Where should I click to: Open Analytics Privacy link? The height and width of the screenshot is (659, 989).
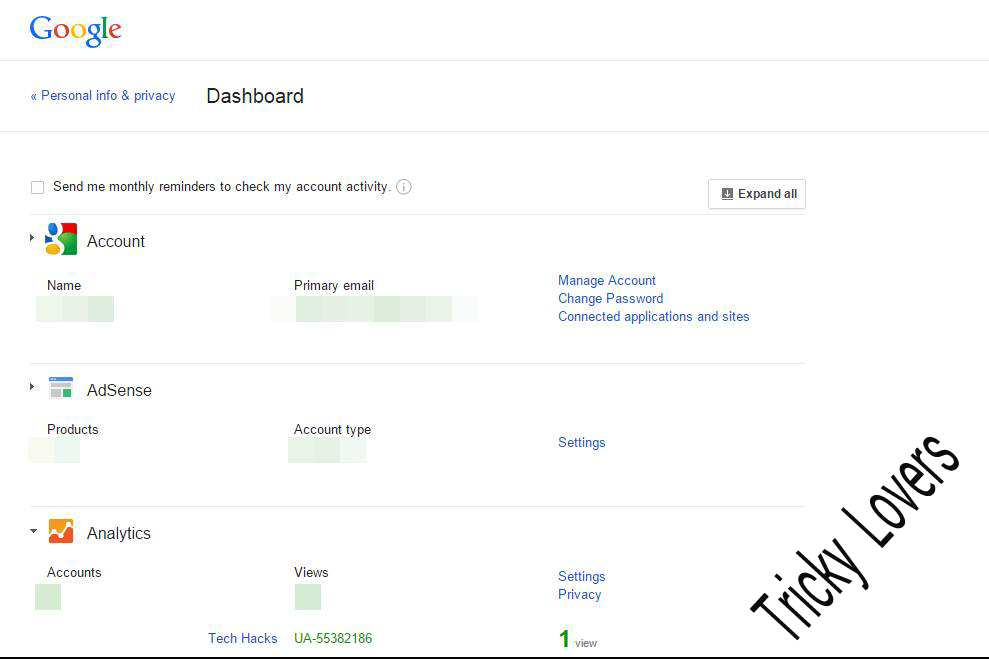(x=580, y=595)
